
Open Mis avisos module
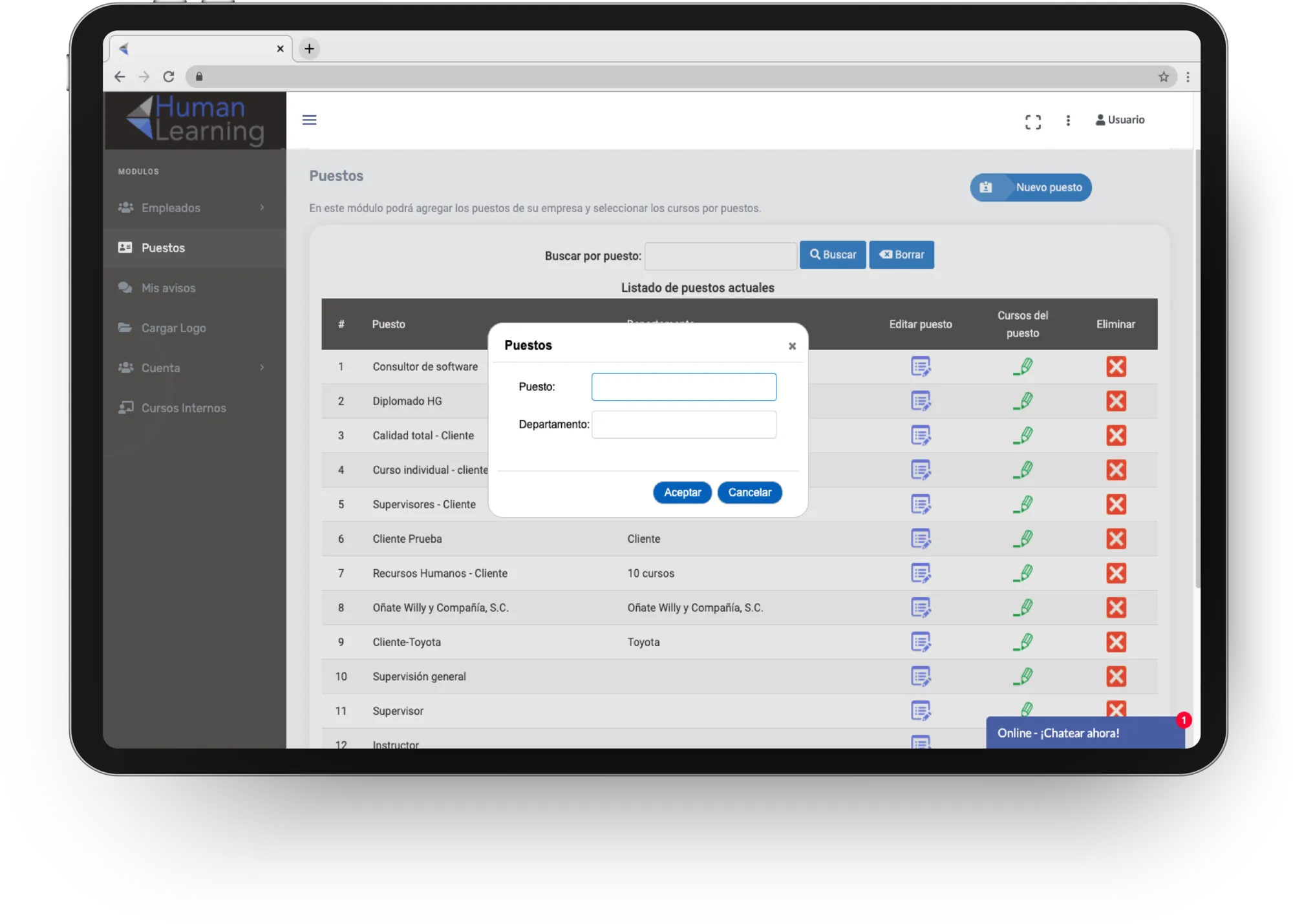(x=168, y=288)
